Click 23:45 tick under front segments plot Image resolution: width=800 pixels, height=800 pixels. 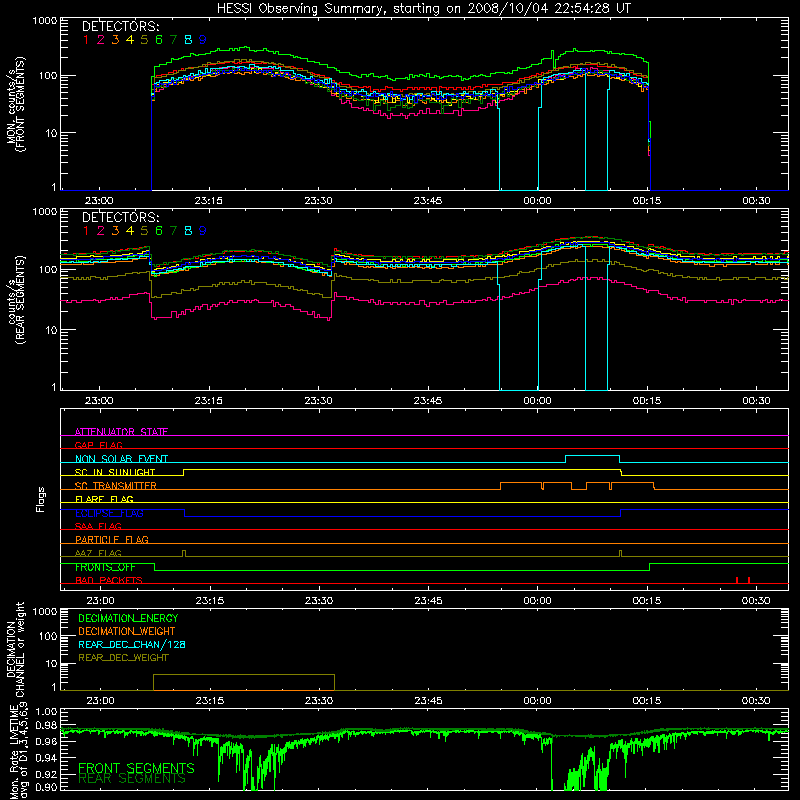(428, 201)
